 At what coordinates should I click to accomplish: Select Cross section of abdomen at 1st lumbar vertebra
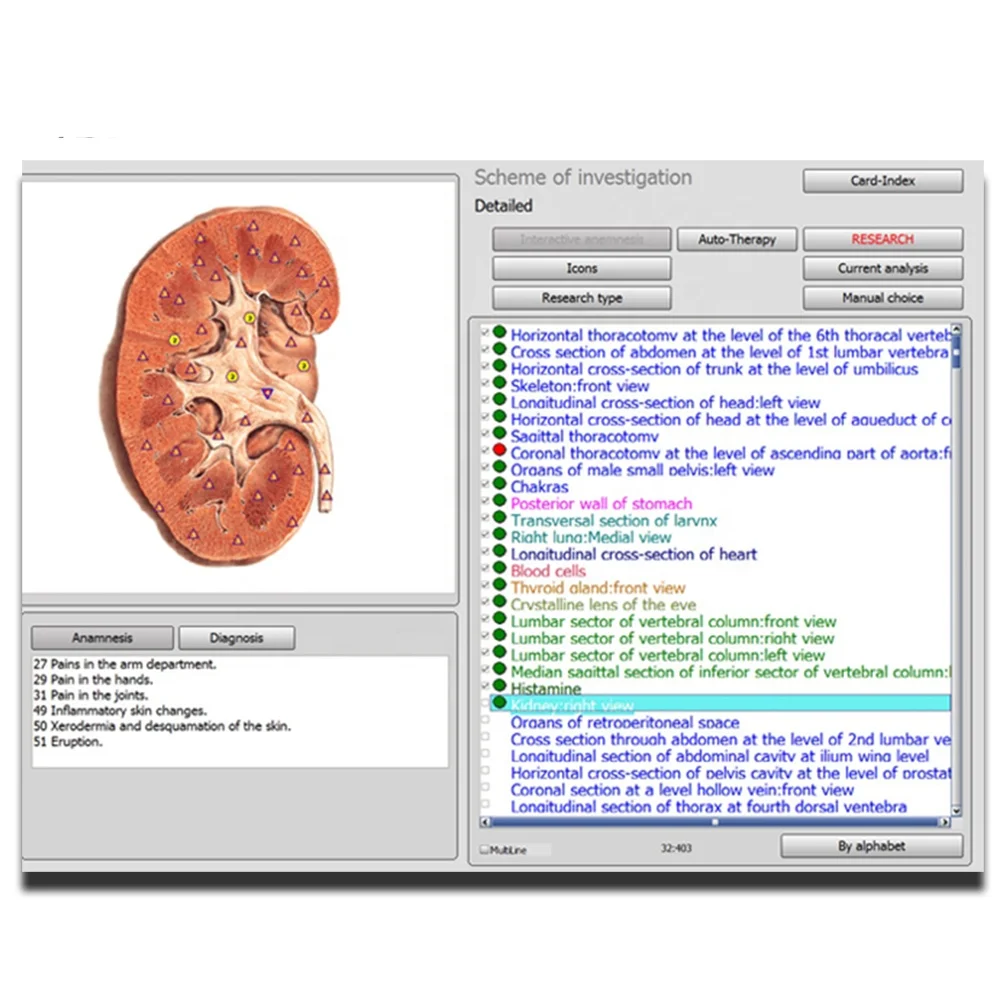pyautogui.click(x=729, y=352)
